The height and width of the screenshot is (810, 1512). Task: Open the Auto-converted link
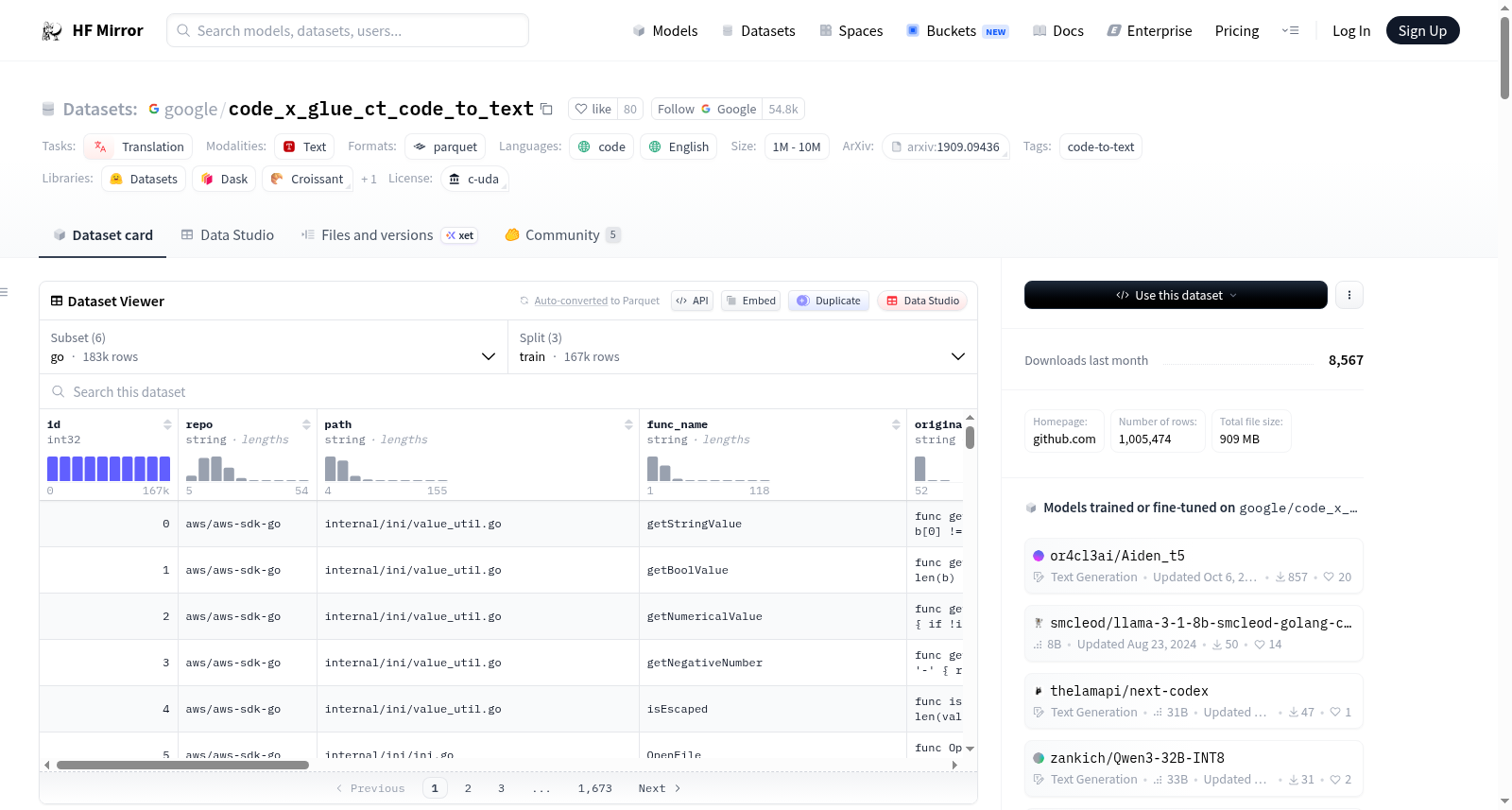[571, 301]
